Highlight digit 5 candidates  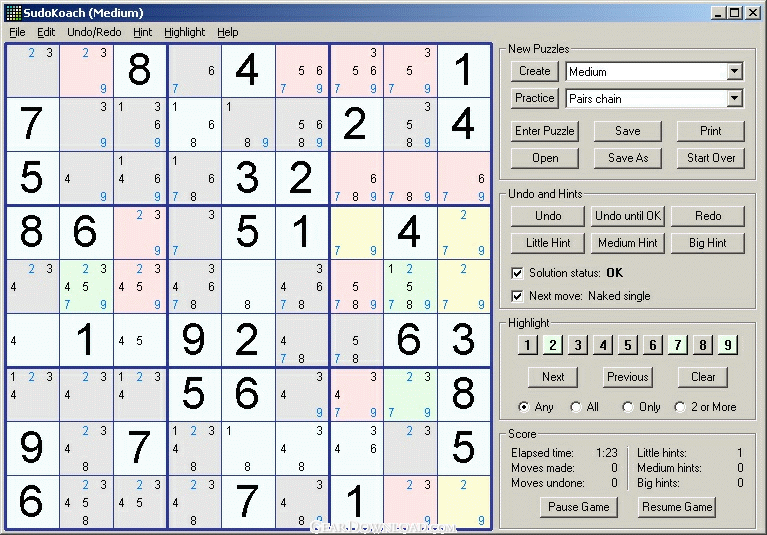[628, 345]
